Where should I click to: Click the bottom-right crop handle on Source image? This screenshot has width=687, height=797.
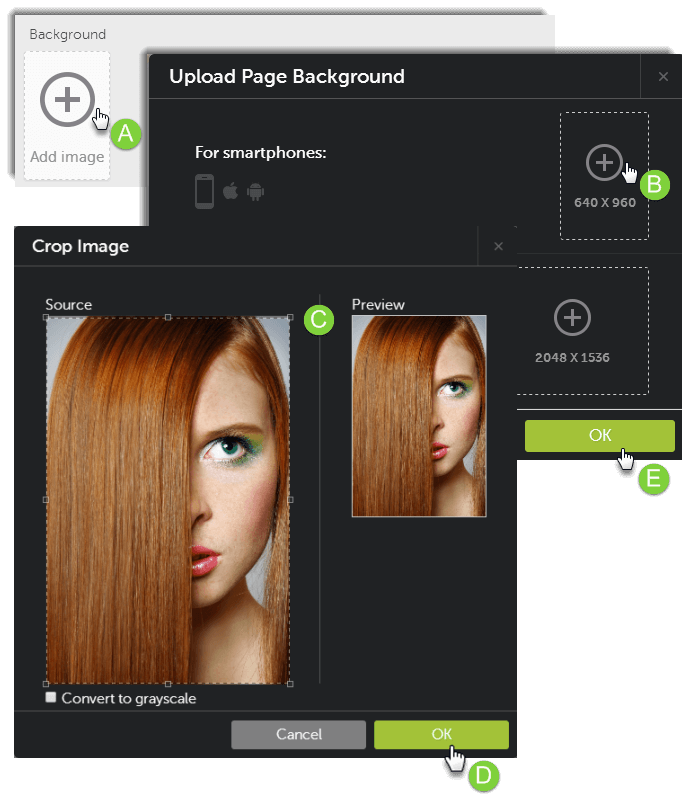tap(290, 683)
